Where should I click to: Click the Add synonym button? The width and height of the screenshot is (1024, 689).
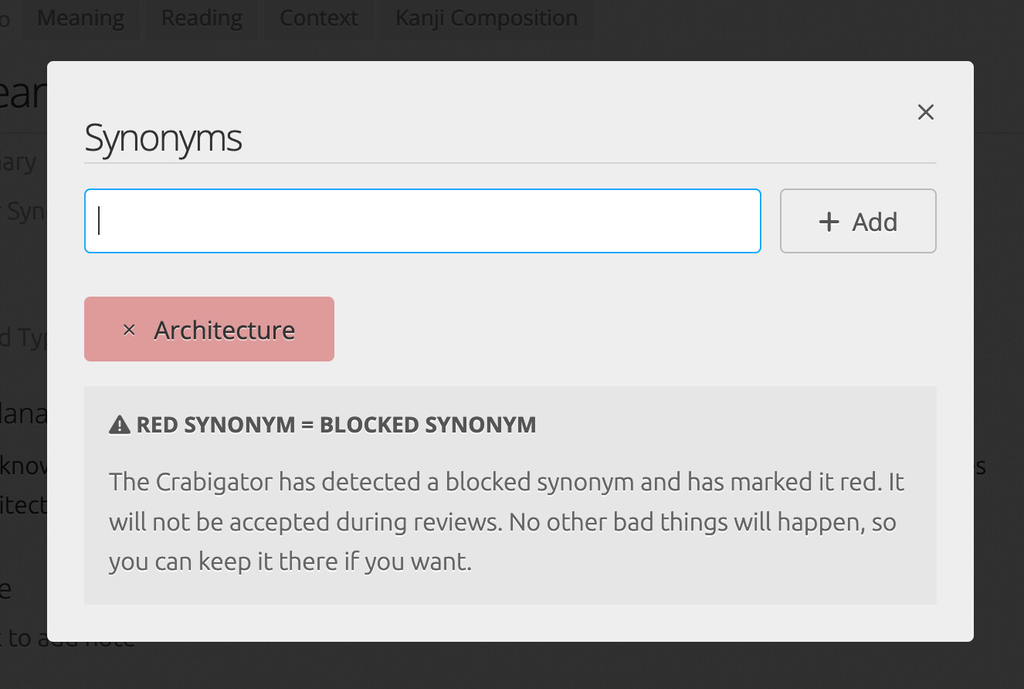[x=857, y=221]
